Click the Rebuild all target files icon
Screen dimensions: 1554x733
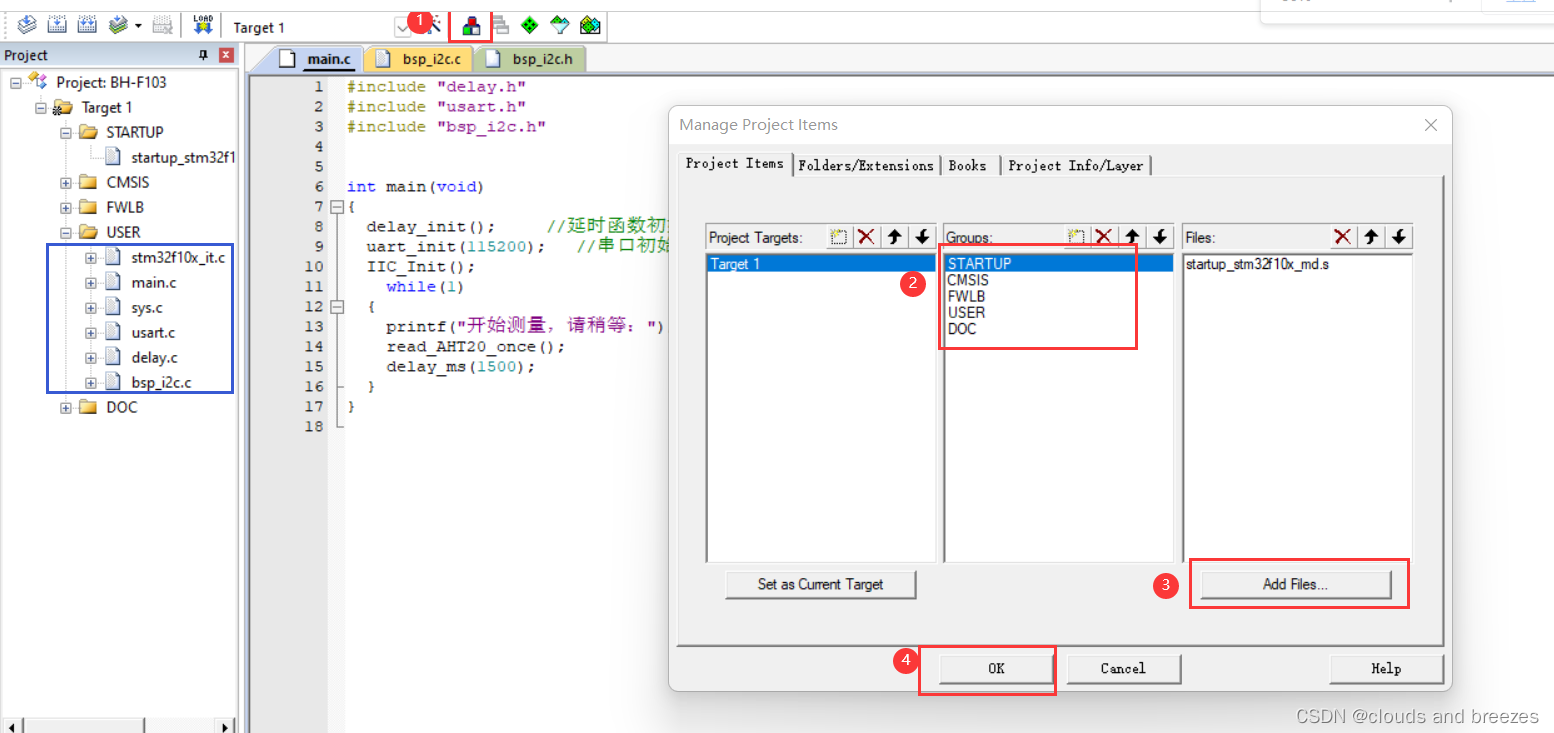87,25
